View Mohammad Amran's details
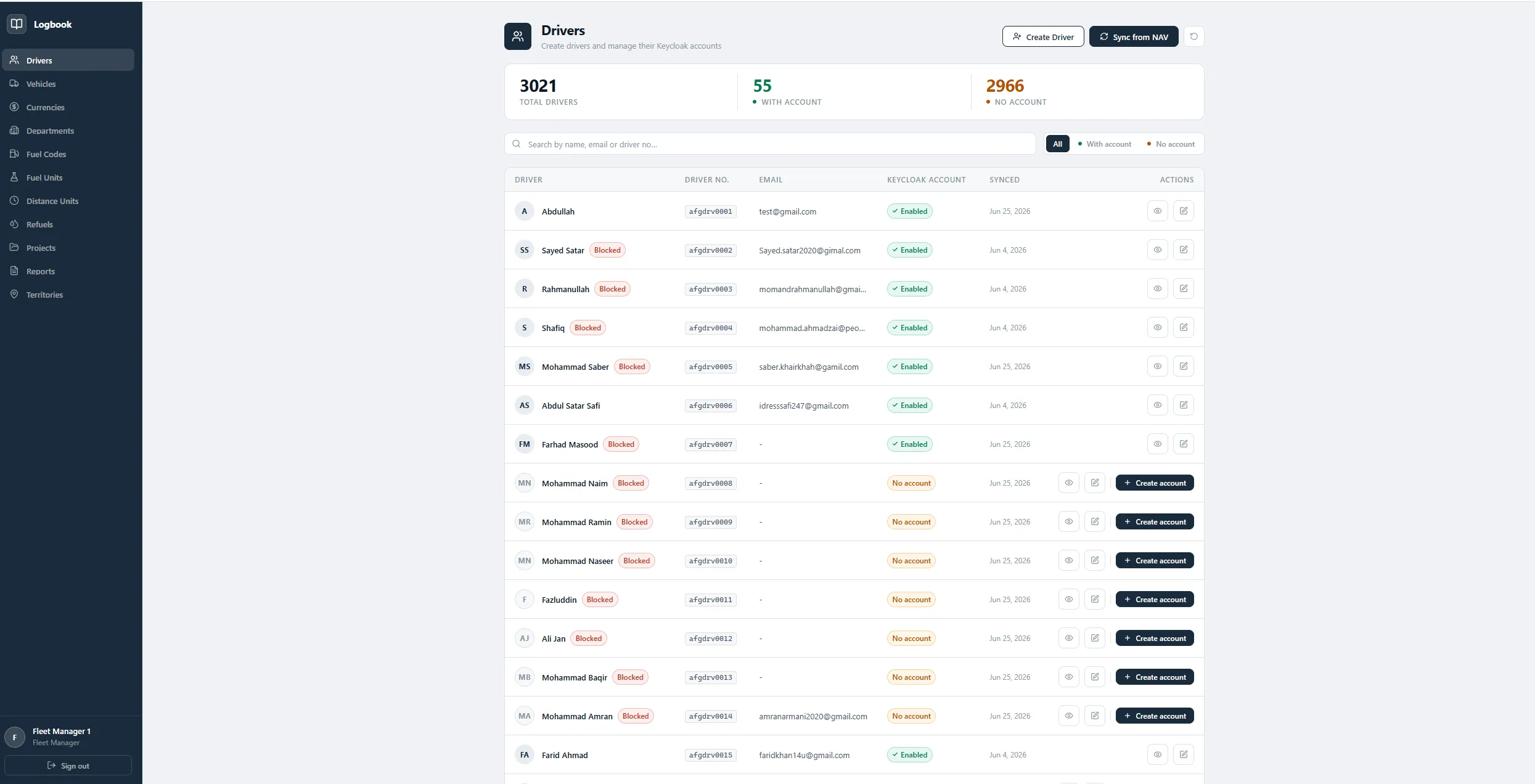The width and height of the screenshot is (1535, 784). [x=1068, y=716]
